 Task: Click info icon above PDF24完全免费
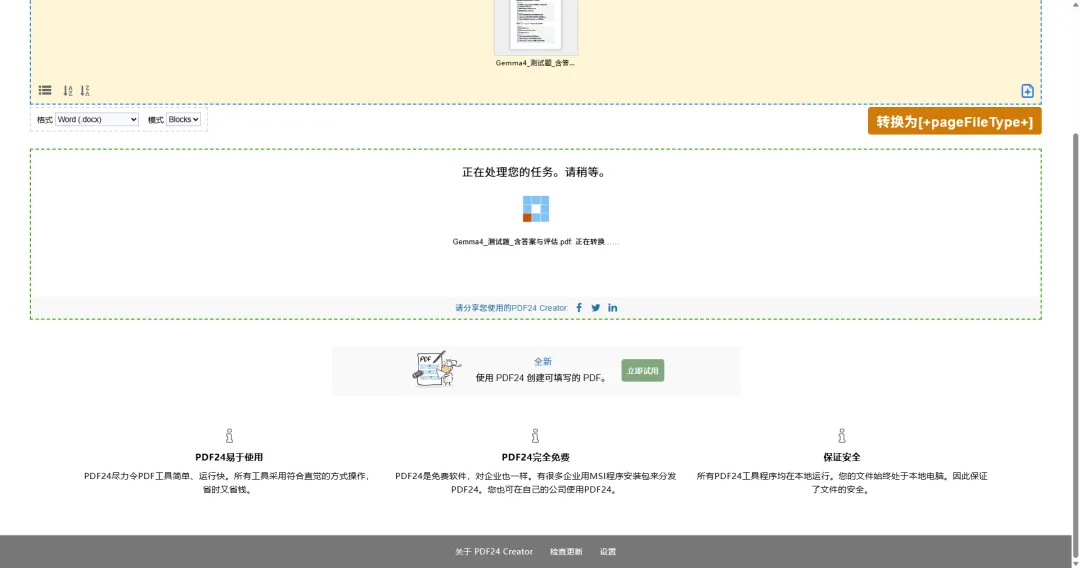pyautogui.click(x=535, y=436)
